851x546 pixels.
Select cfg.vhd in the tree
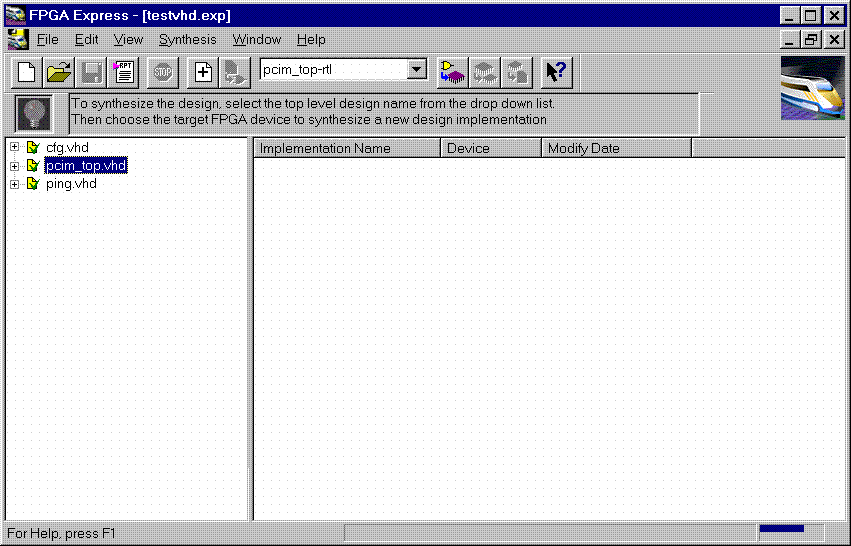tap(67, 147)
